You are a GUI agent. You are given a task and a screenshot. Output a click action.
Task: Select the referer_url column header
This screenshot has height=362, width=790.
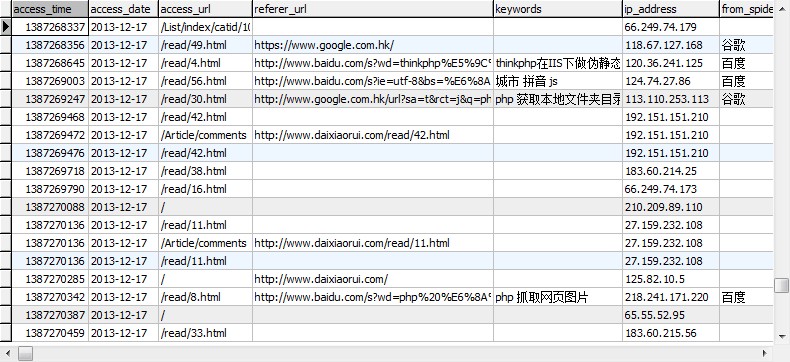372,9
